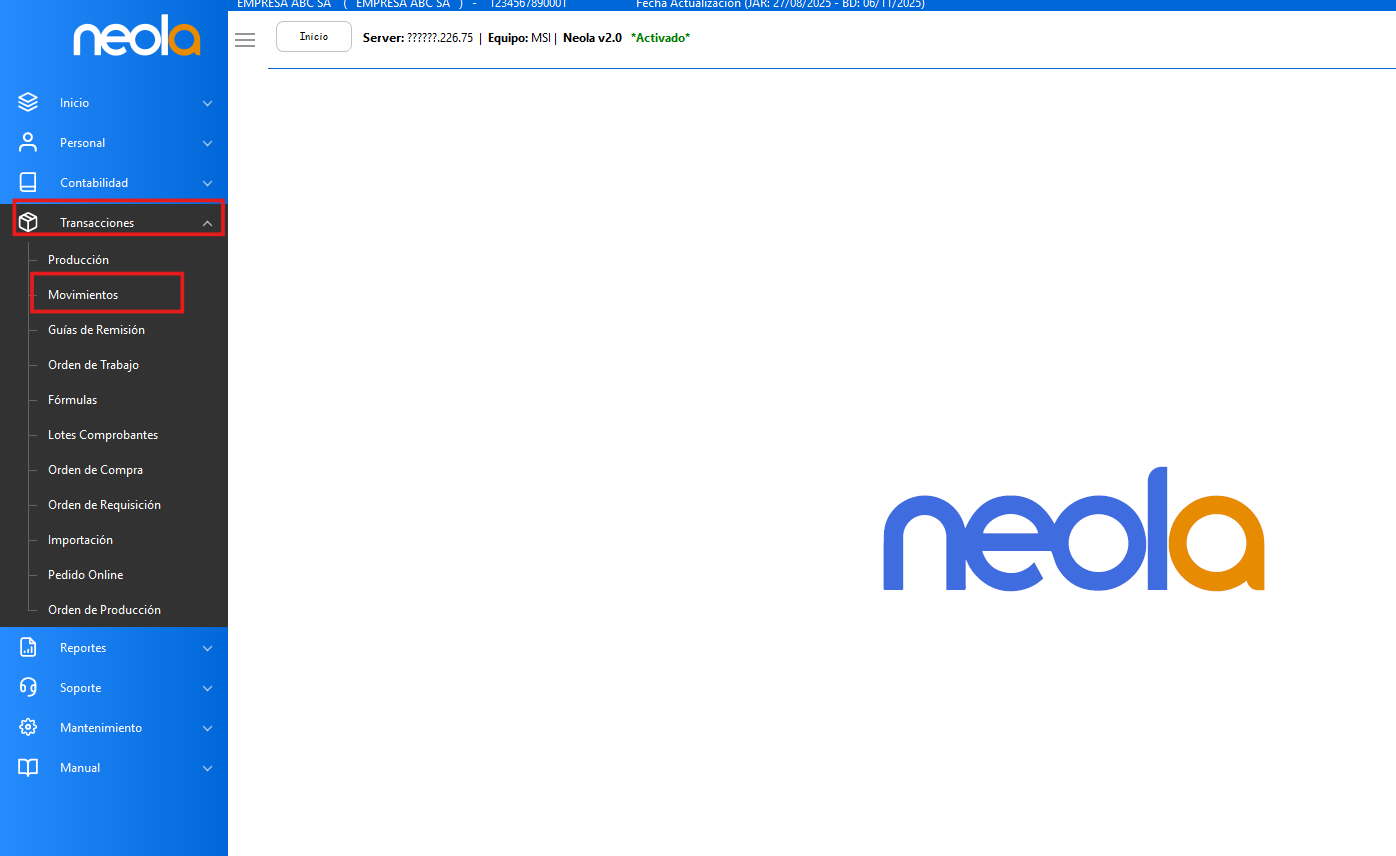Expand the Mantenimiento chevron arrow
This screenshot has width=1396, height=856.
coord(207,728)
